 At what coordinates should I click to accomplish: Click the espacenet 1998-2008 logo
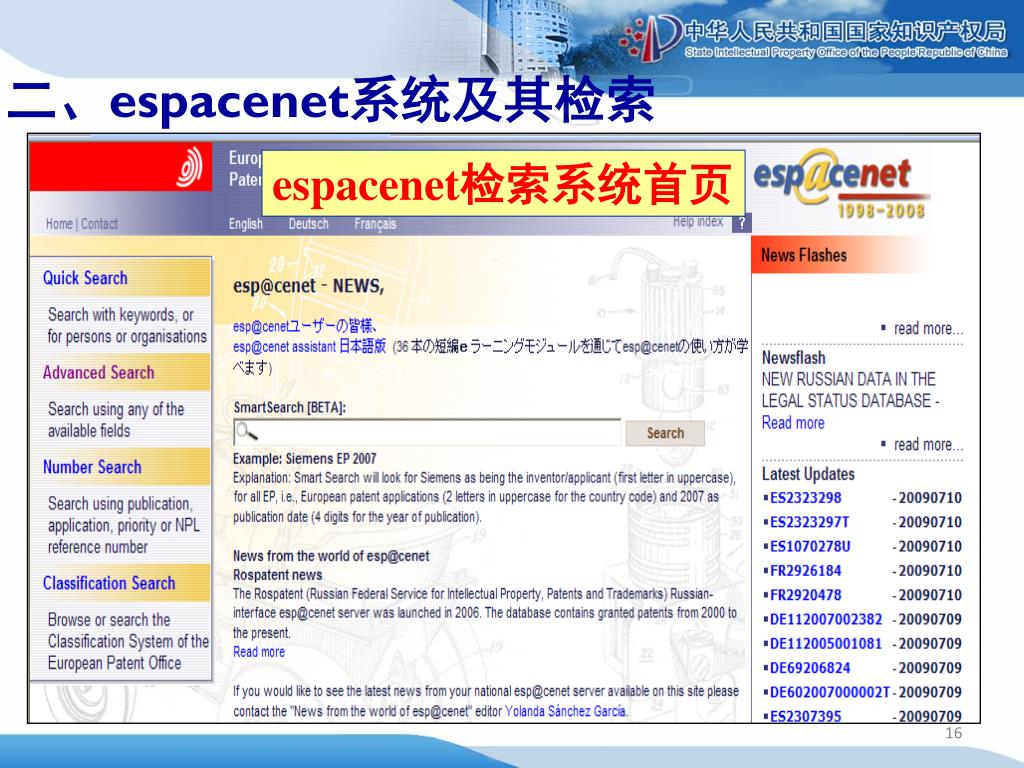[x=842, y=184]
